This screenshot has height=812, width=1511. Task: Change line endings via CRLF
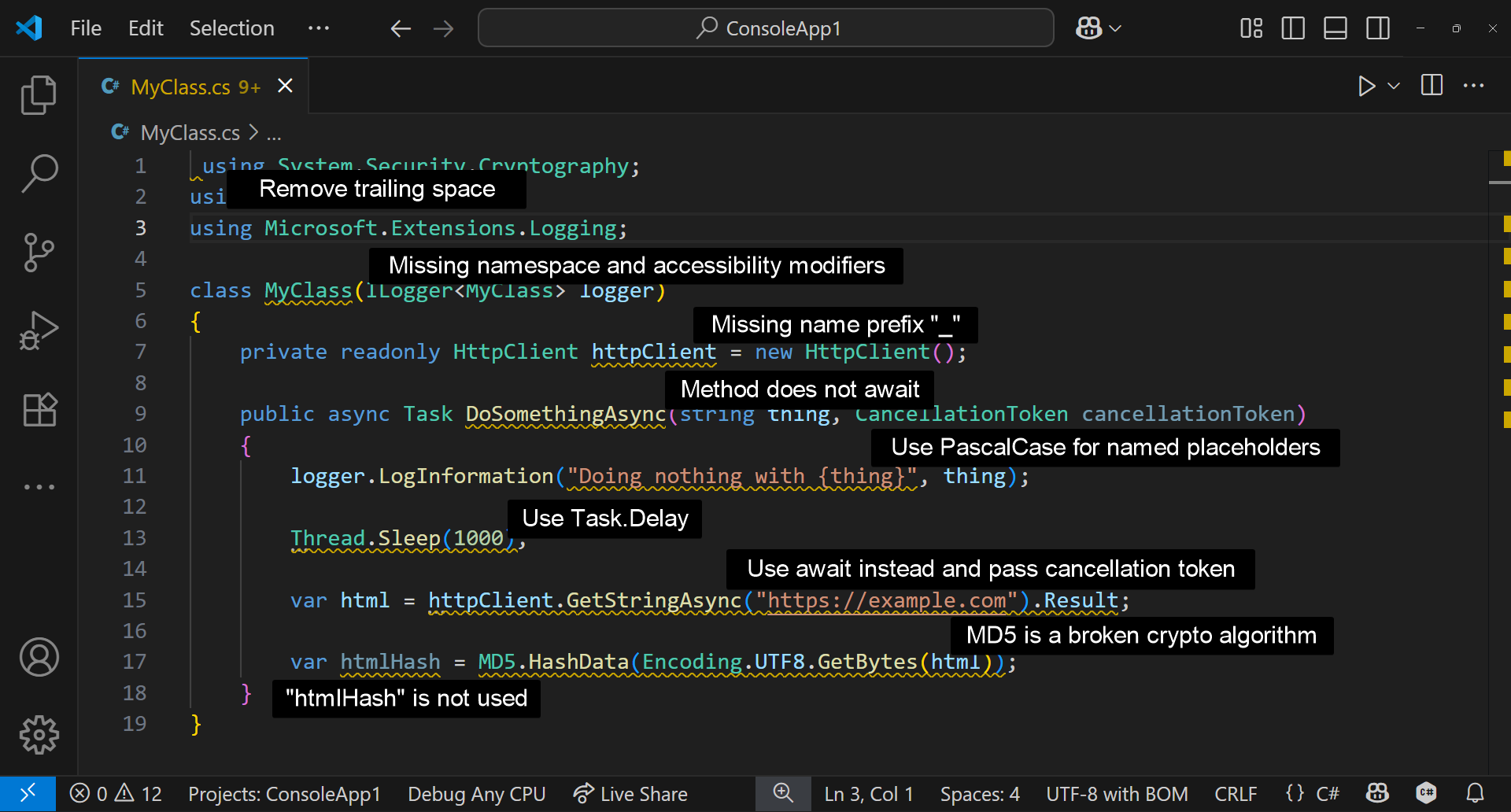pos(1236,794)
